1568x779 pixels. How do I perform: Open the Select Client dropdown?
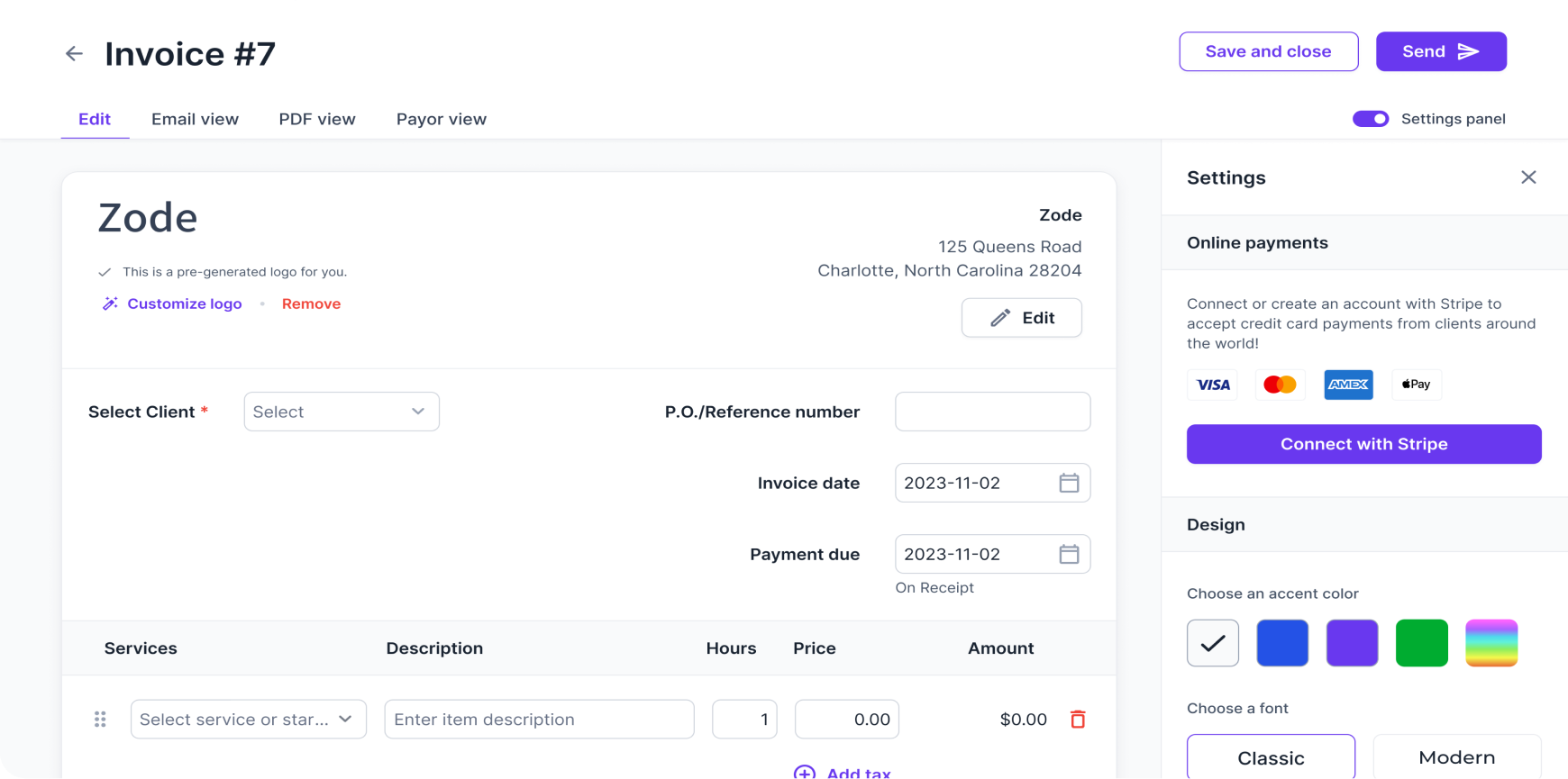coord(342,412)
